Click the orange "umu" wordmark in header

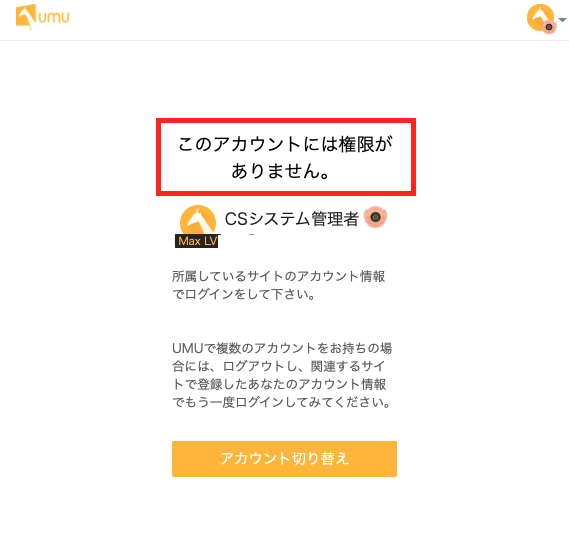(x=54, y=17)
